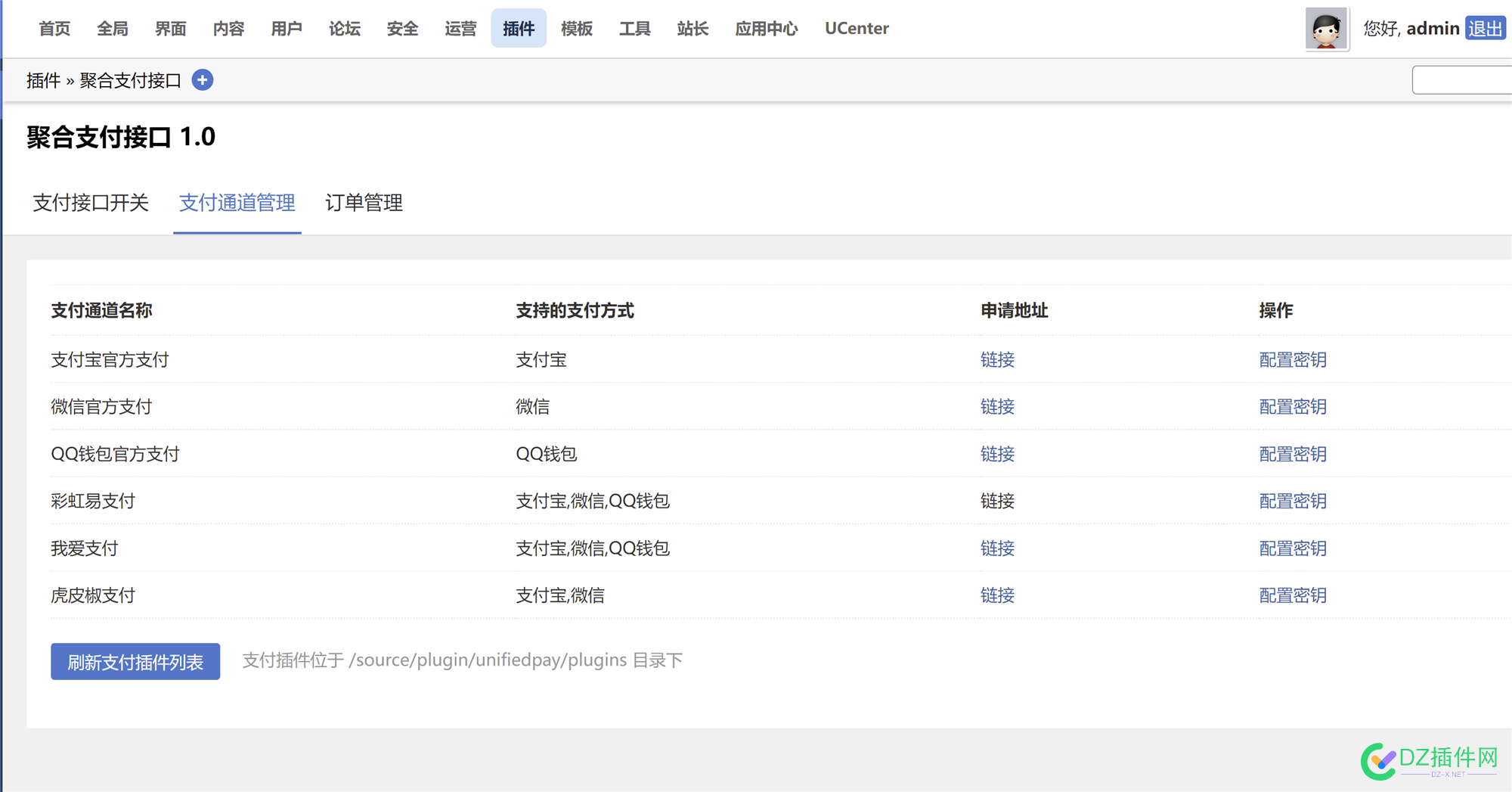Click the 插件 breadcrumb link
Screen dimensions: 1512x792
[43, 81]
